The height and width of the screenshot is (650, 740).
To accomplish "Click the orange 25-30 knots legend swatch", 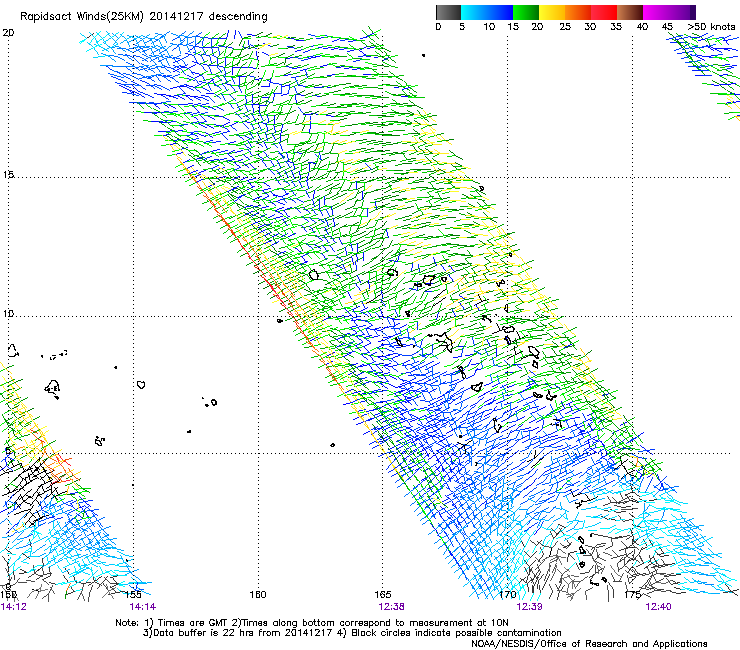I will coord(578,12).
